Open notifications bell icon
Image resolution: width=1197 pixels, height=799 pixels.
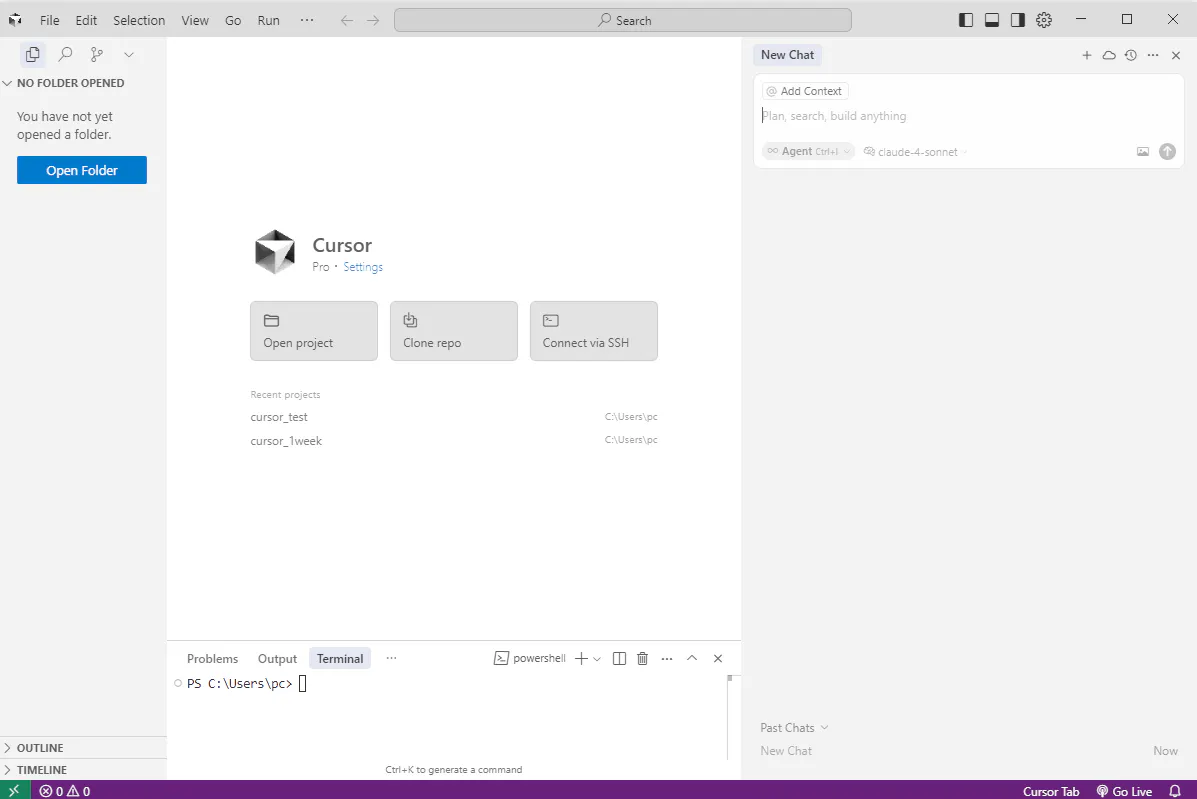coord(1175,791)
